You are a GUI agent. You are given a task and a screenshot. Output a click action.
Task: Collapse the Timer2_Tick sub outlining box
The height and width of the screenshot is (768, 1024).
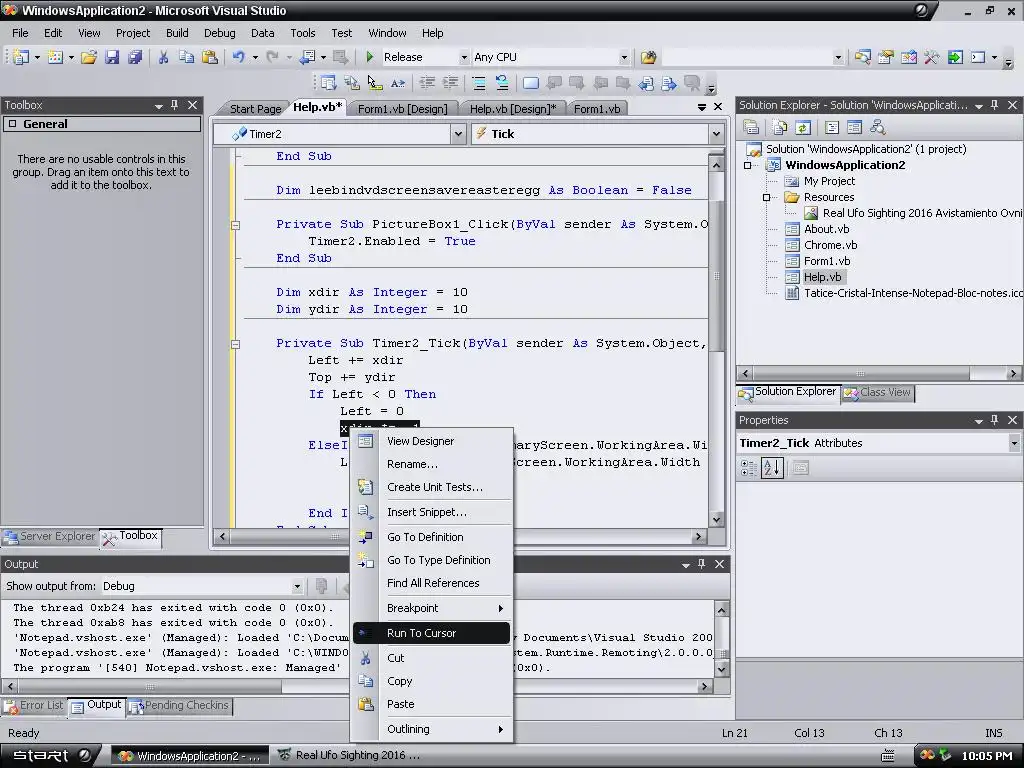coord(236,344)
